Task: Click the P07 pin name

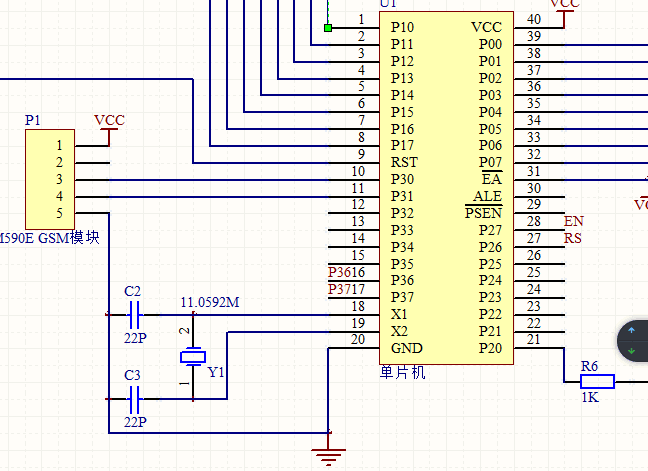Action: tap(491, 162)
